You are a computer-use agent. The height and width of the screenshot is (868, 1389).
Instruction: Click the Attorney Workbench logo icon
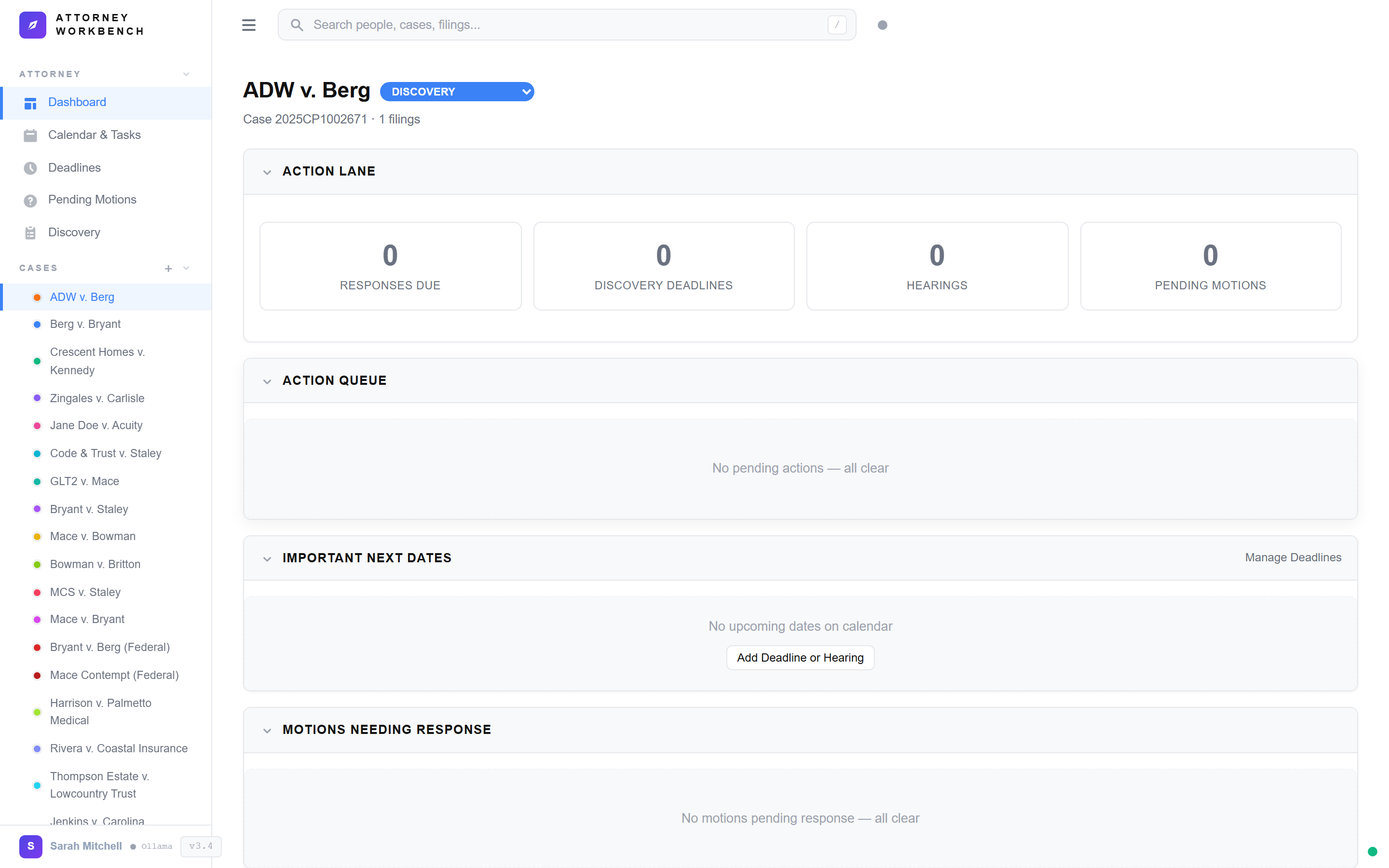[x=33, y=25]
